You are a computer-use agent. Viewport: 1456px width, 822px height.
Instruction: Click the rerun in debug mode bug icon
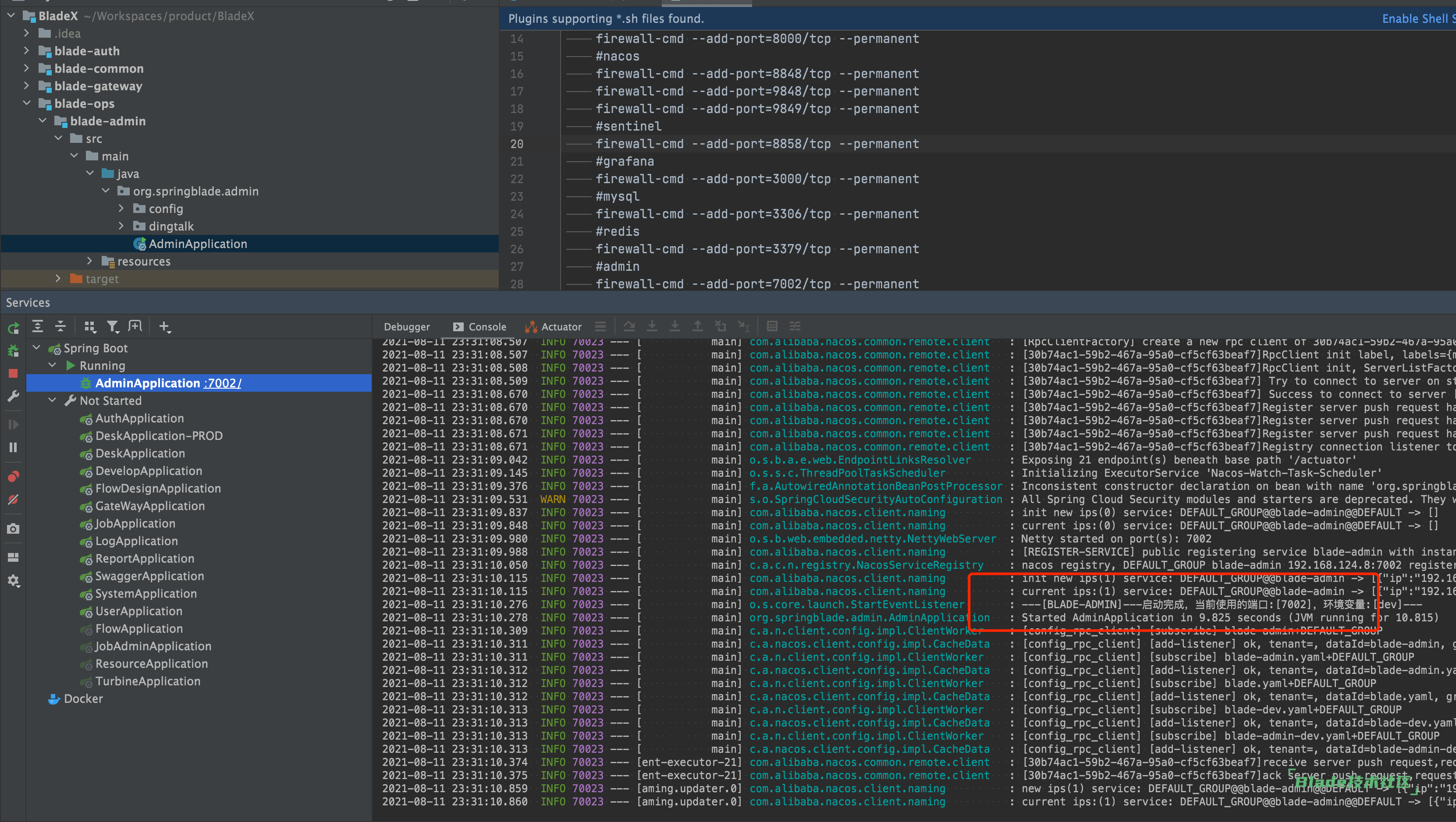(13, 351)
